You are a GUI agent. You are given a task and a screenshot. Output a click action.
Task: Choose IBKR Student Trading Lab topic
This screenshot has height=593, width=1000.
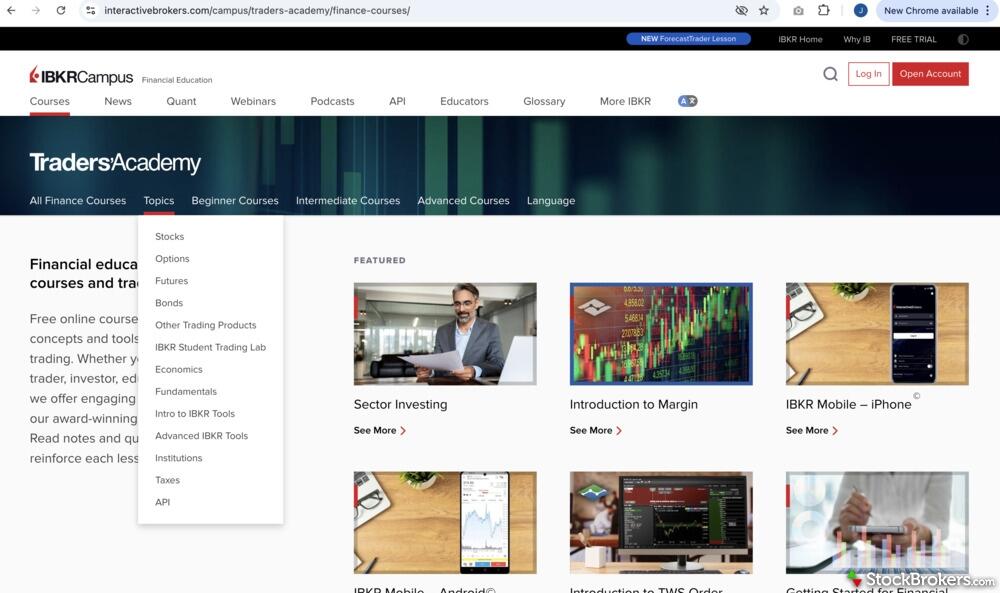210,347
